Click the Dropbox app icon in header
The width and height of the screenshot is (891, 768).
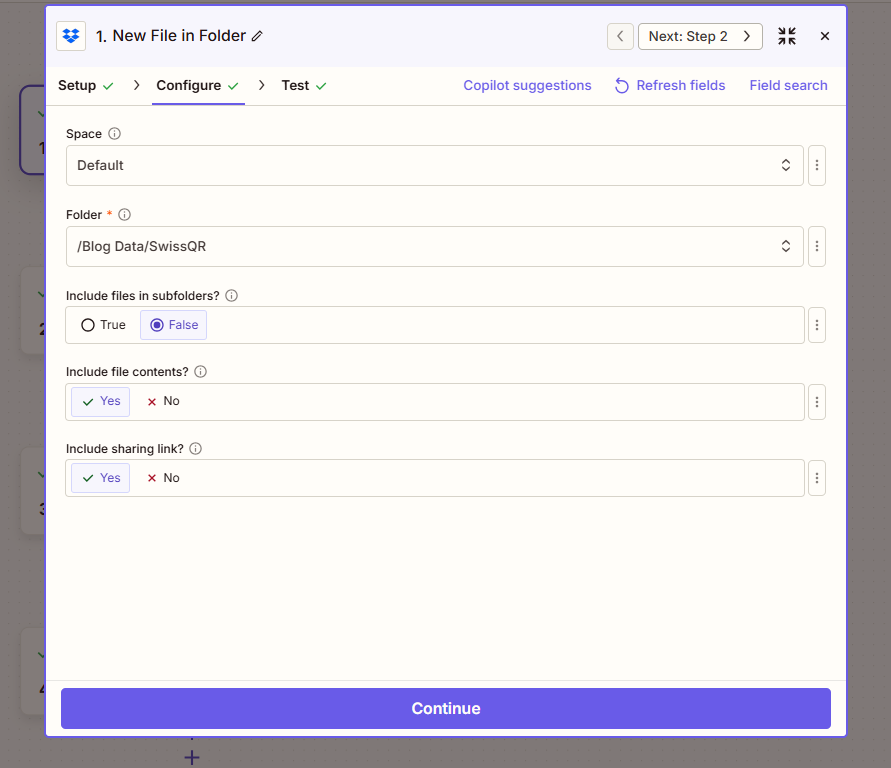click(71, 36)
